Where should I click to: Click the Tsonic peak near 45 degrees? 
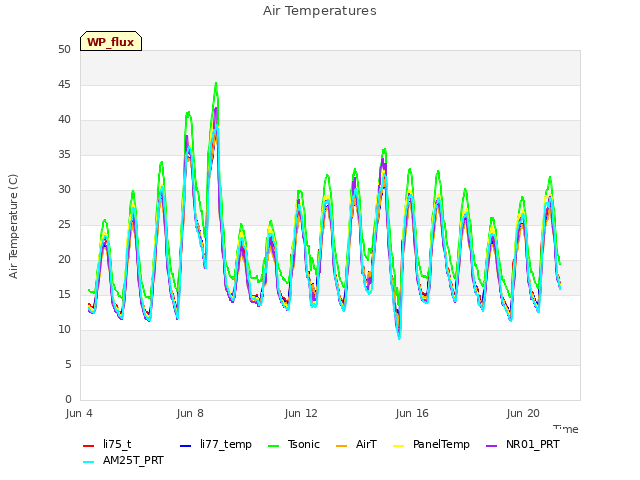point(216,84)
